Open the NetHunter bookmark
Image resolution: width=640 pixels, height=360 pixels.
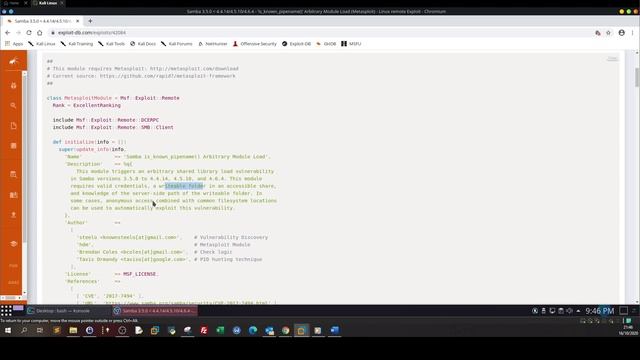coord(213,44)
